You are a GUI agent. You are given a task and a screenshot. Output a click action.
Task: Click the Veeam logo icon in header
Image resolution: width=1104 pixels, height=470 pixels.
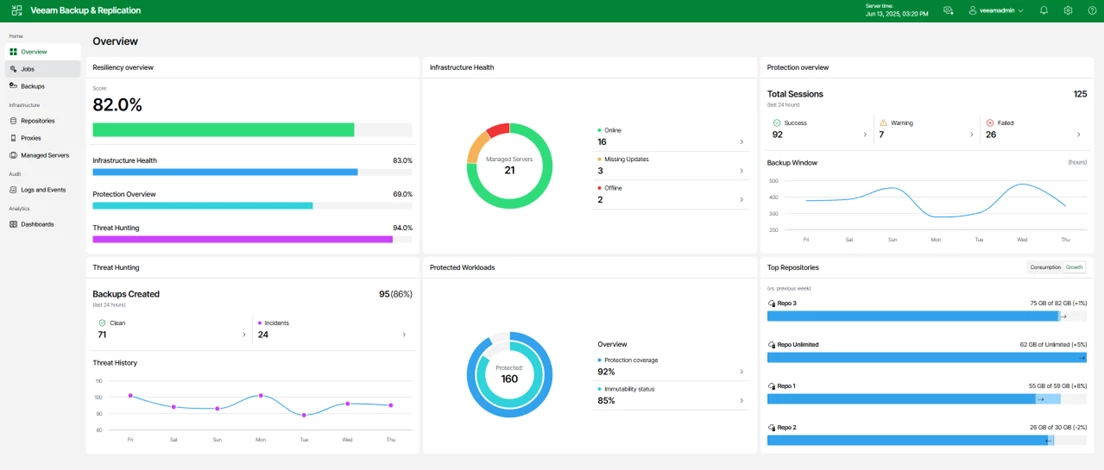click(17, 11)
